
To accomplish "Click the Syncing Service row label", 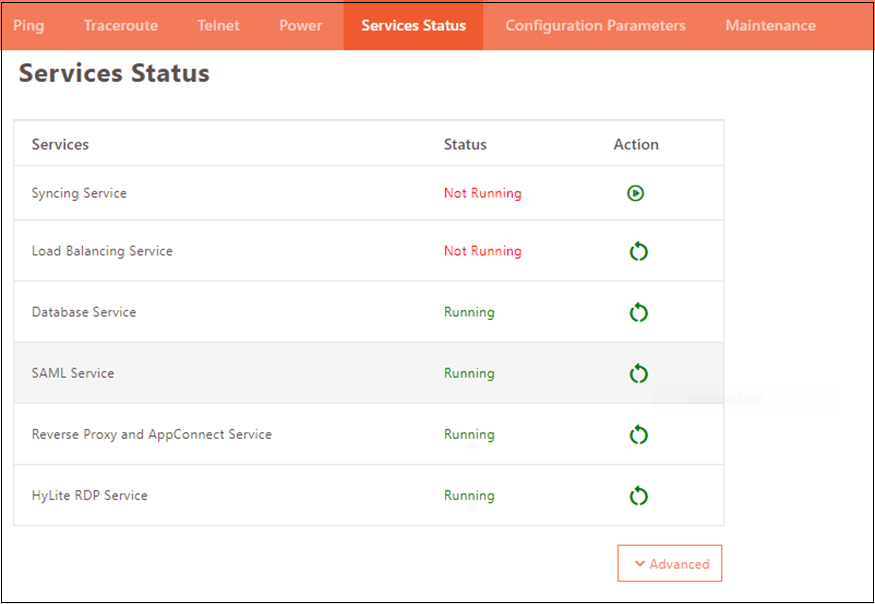I will 79,193.
